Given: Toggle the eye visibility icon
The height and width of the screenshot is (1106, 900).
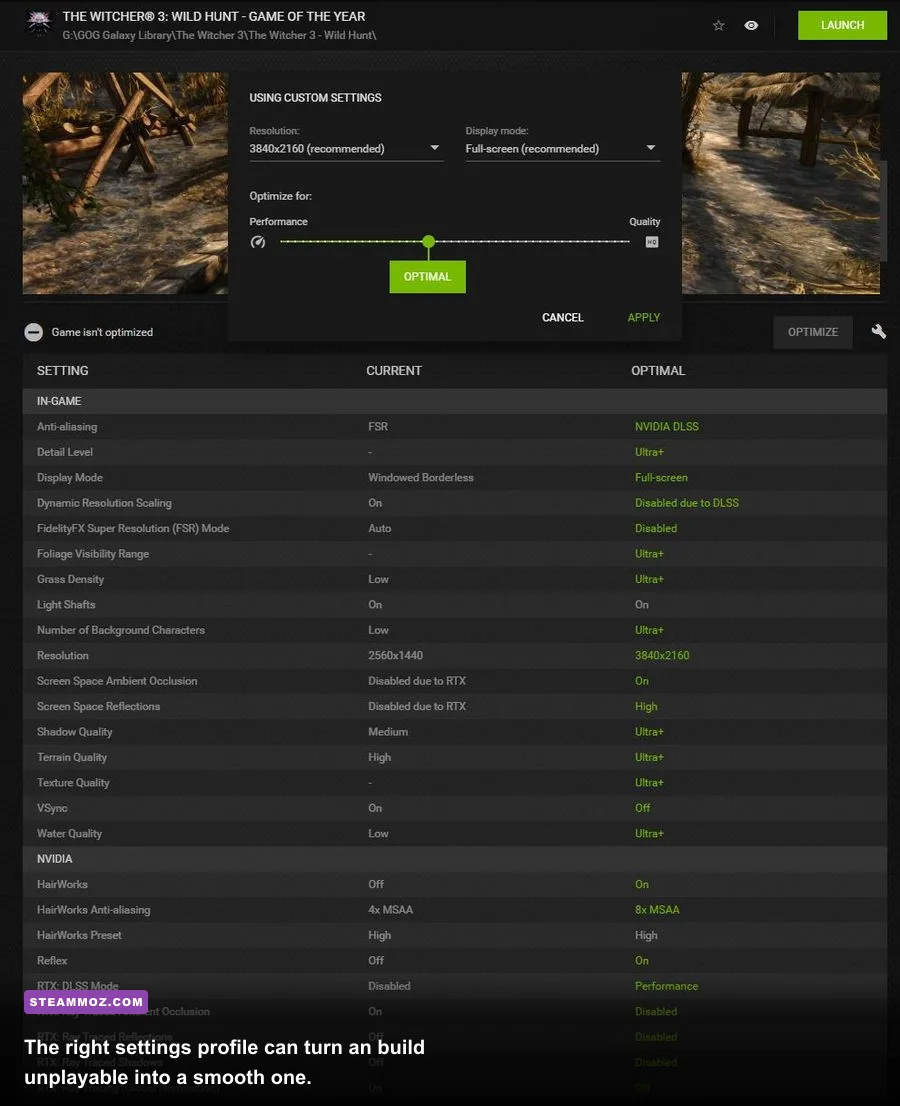Looking at the screenshot, I should (751, 25).
